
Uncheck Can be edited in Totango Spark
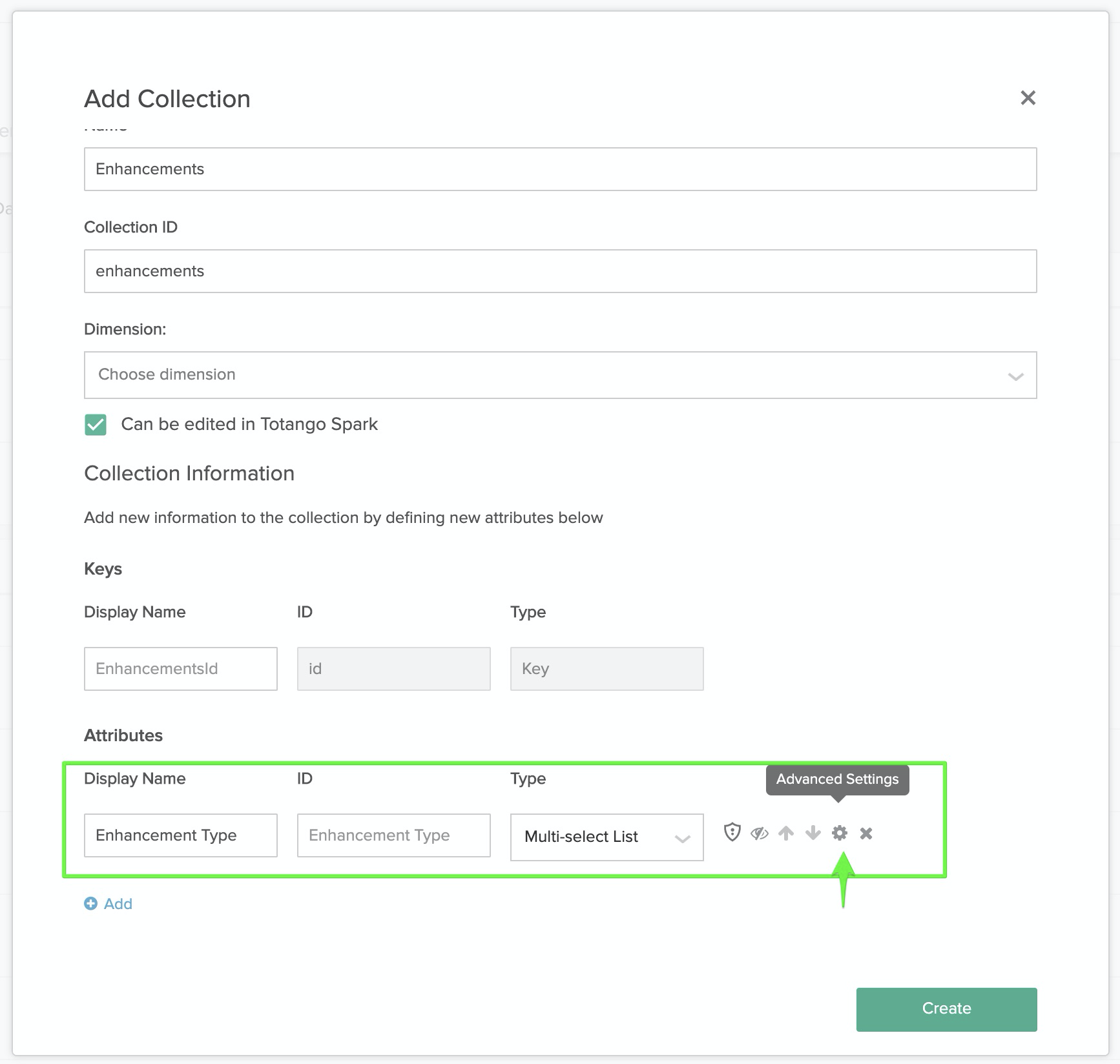click(x=96, y=425)
